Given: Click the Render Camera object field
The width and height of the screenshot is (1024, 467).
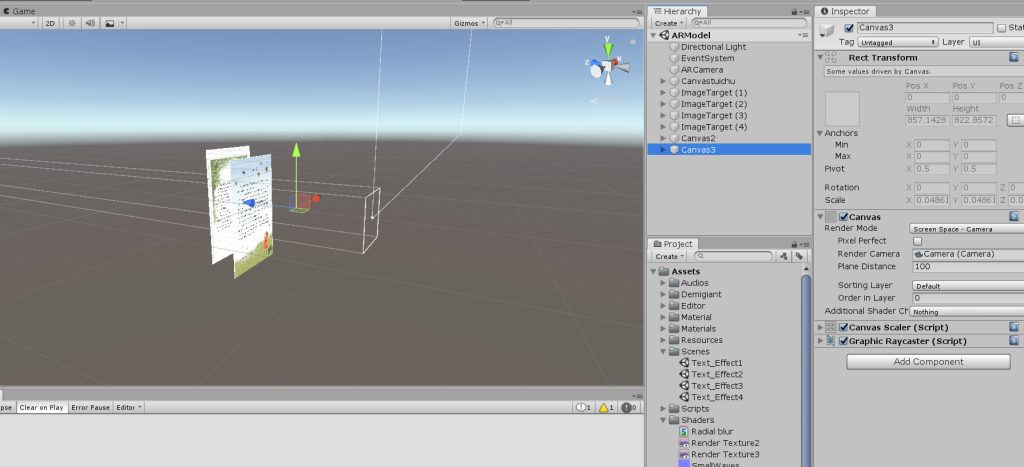Looking at the screenshot, I should tap(968, 254).
